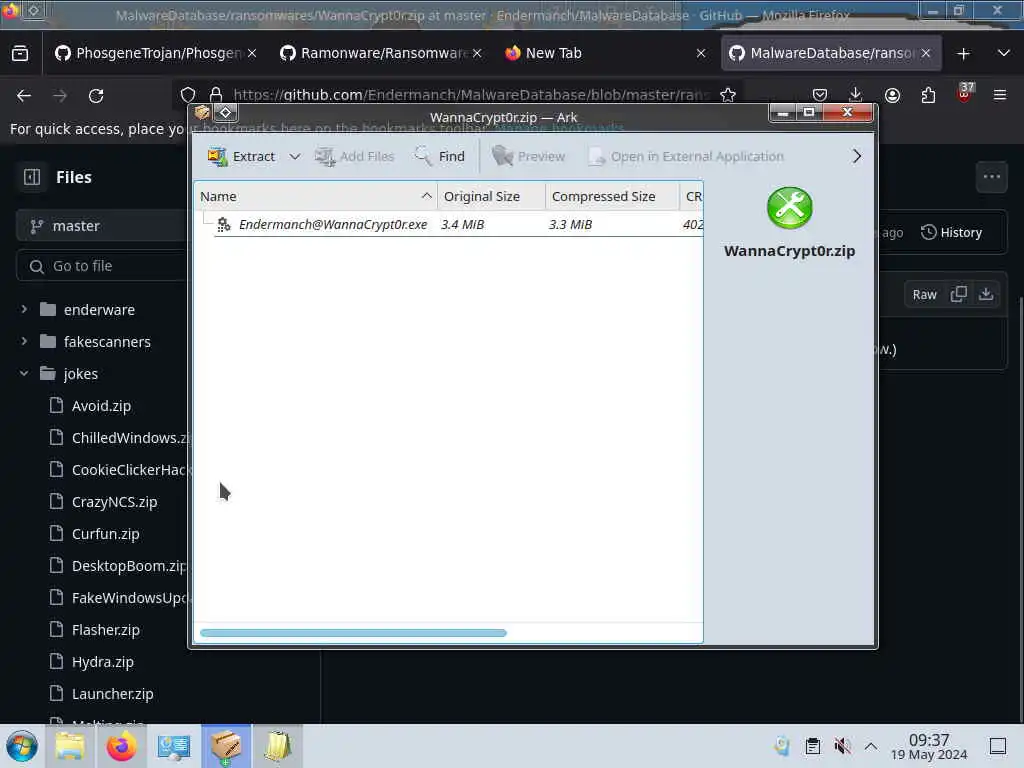Open the GitHub more options ellipsis button
1024x768 pixels.
(x=992, y=177)
